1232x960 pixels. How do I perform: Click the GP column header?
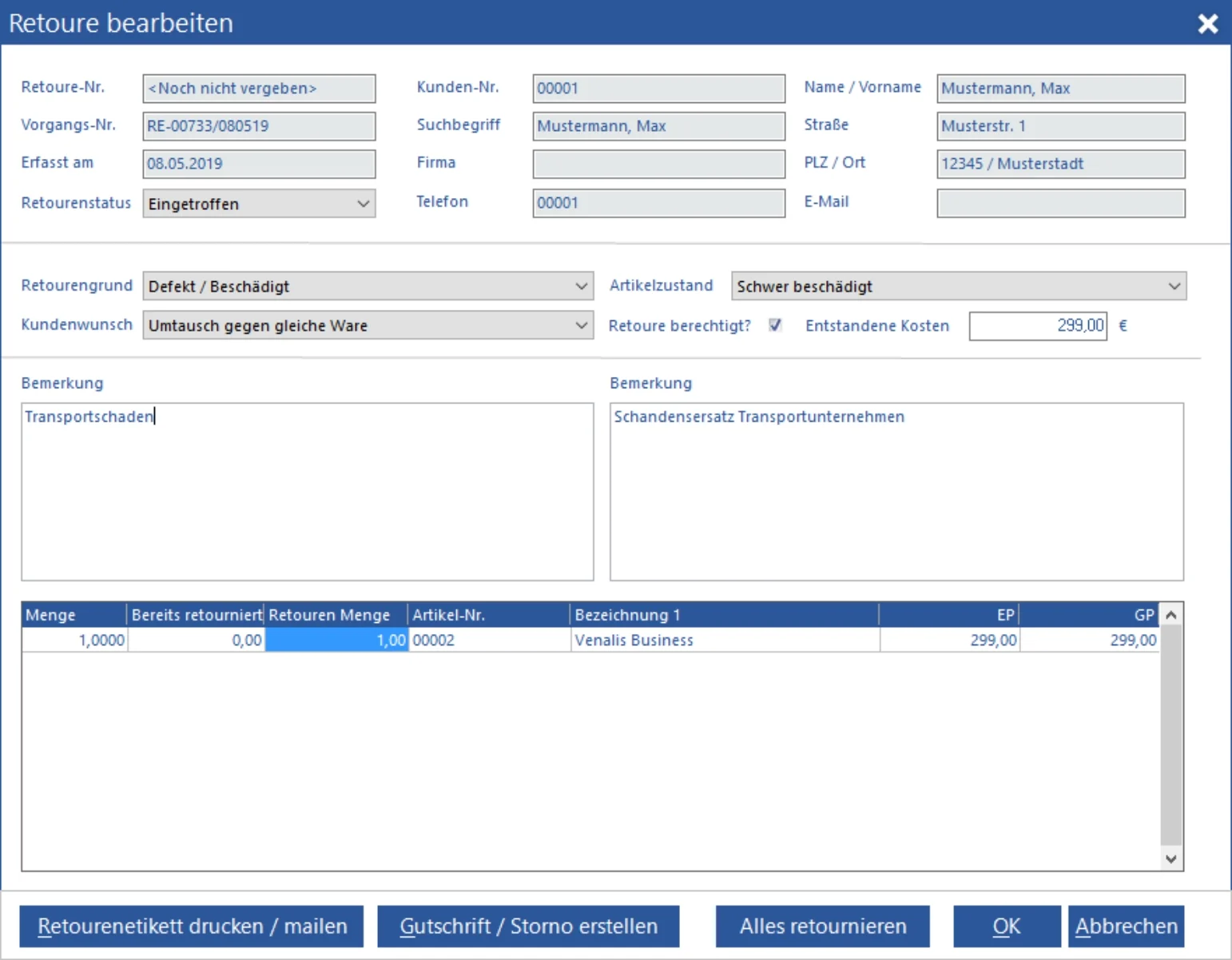coord(1089,615)
